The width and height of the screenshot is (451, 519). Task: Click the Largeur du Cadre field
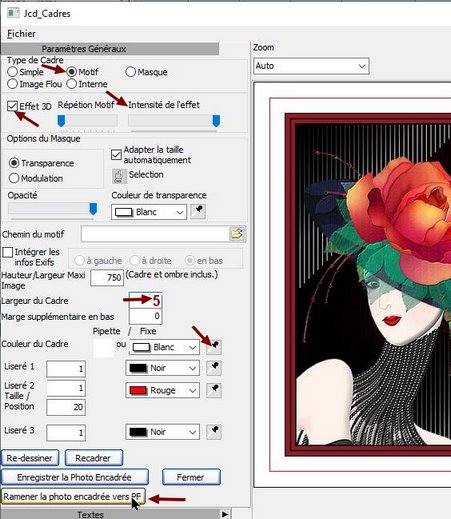145,300
